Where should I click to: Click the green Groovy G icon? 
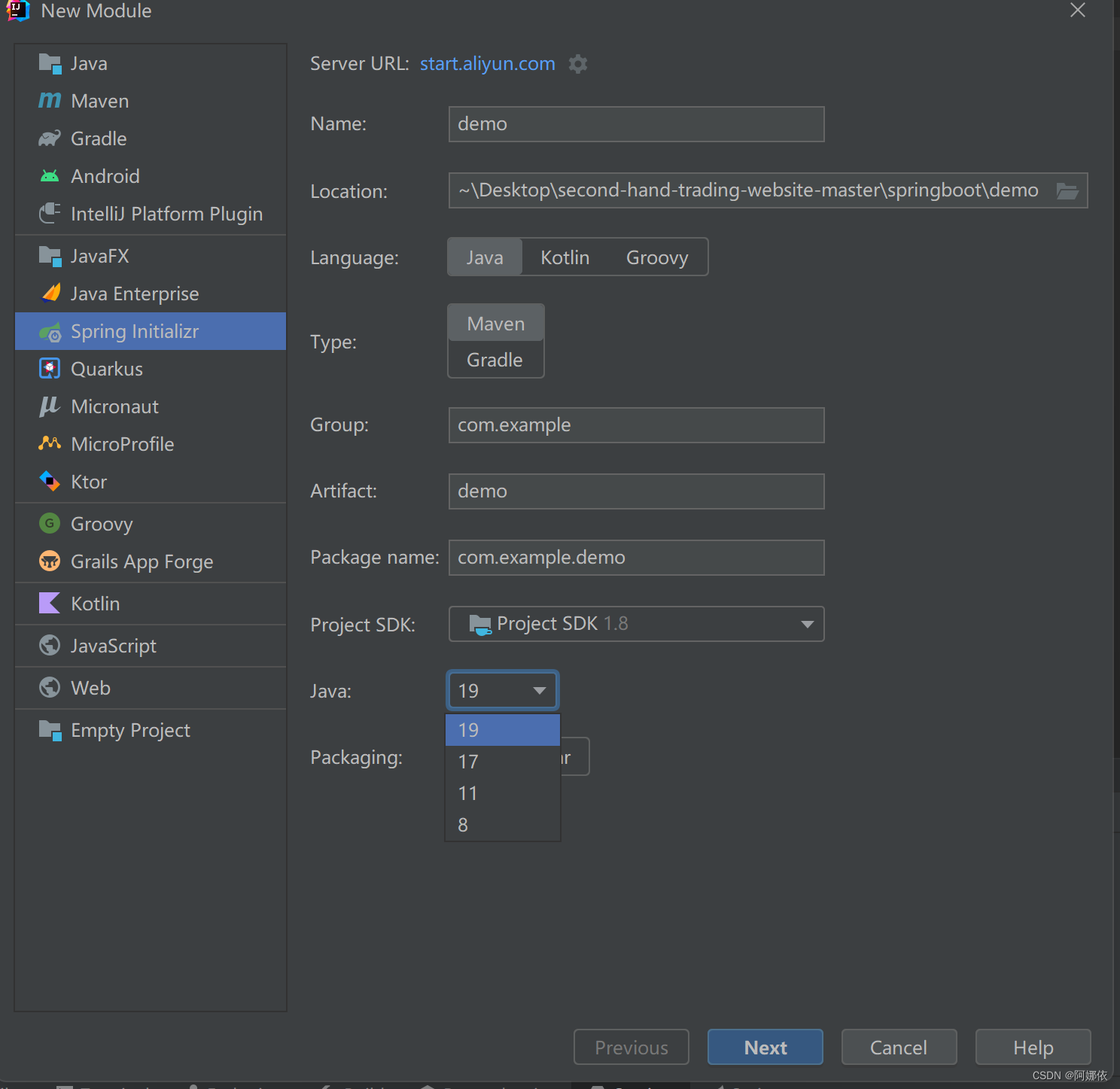pos(50,523)
